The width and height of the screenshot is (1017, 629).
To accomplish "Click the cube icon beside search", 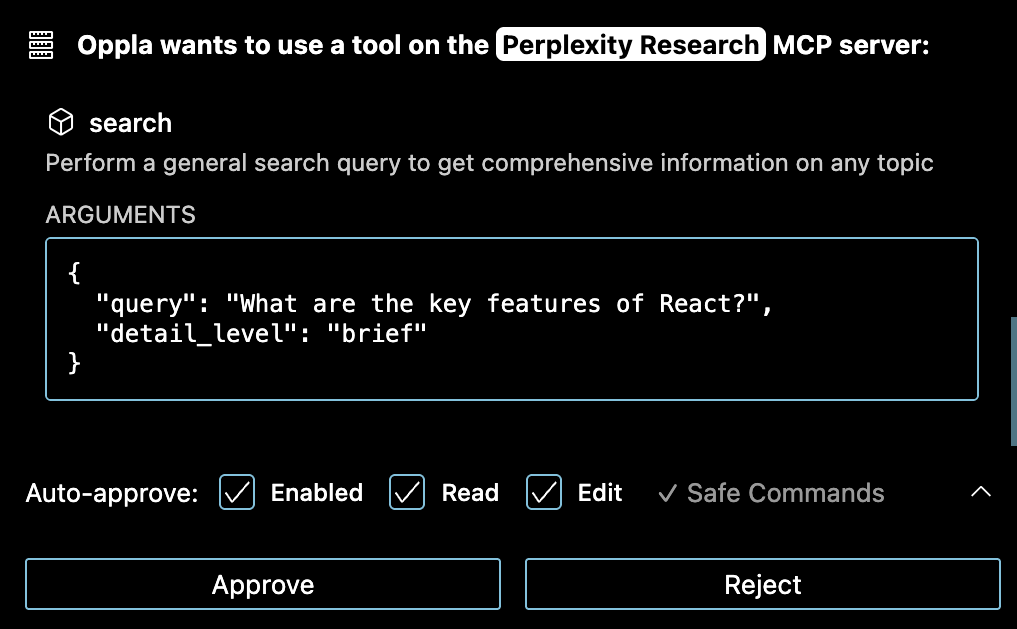I will 61,122.
